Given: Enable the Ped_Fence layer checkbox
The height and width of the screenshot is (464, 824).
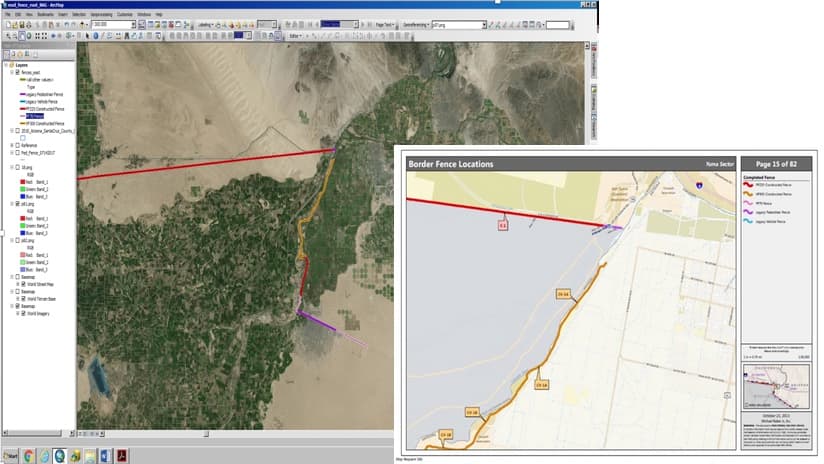Looking at the screenshot, I should 18,153.
